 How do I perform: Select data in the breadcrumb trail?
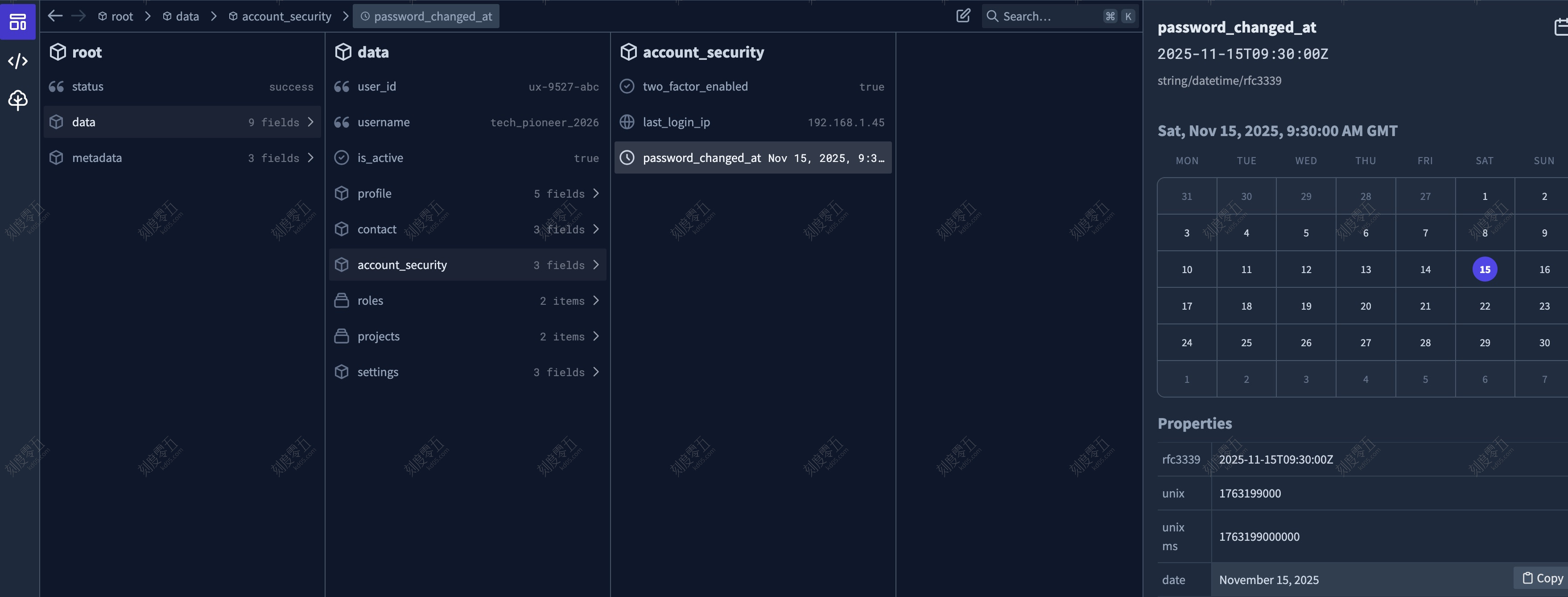[x=187, y=16]
